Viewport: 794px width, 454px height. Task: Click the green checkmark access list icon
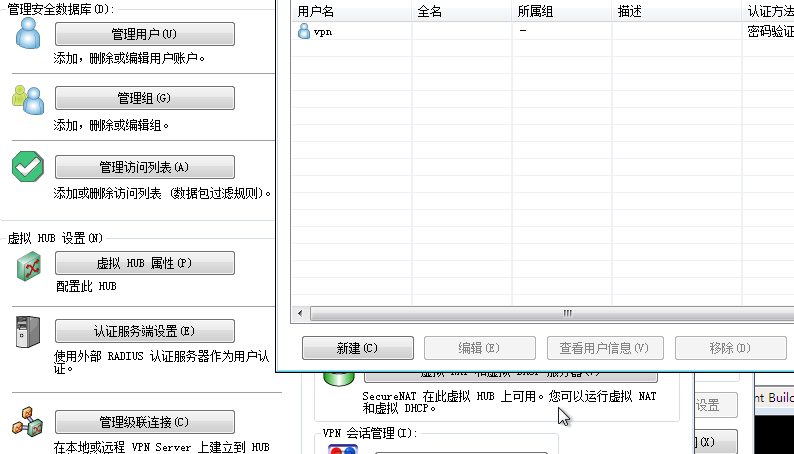[x=28, y=167]
